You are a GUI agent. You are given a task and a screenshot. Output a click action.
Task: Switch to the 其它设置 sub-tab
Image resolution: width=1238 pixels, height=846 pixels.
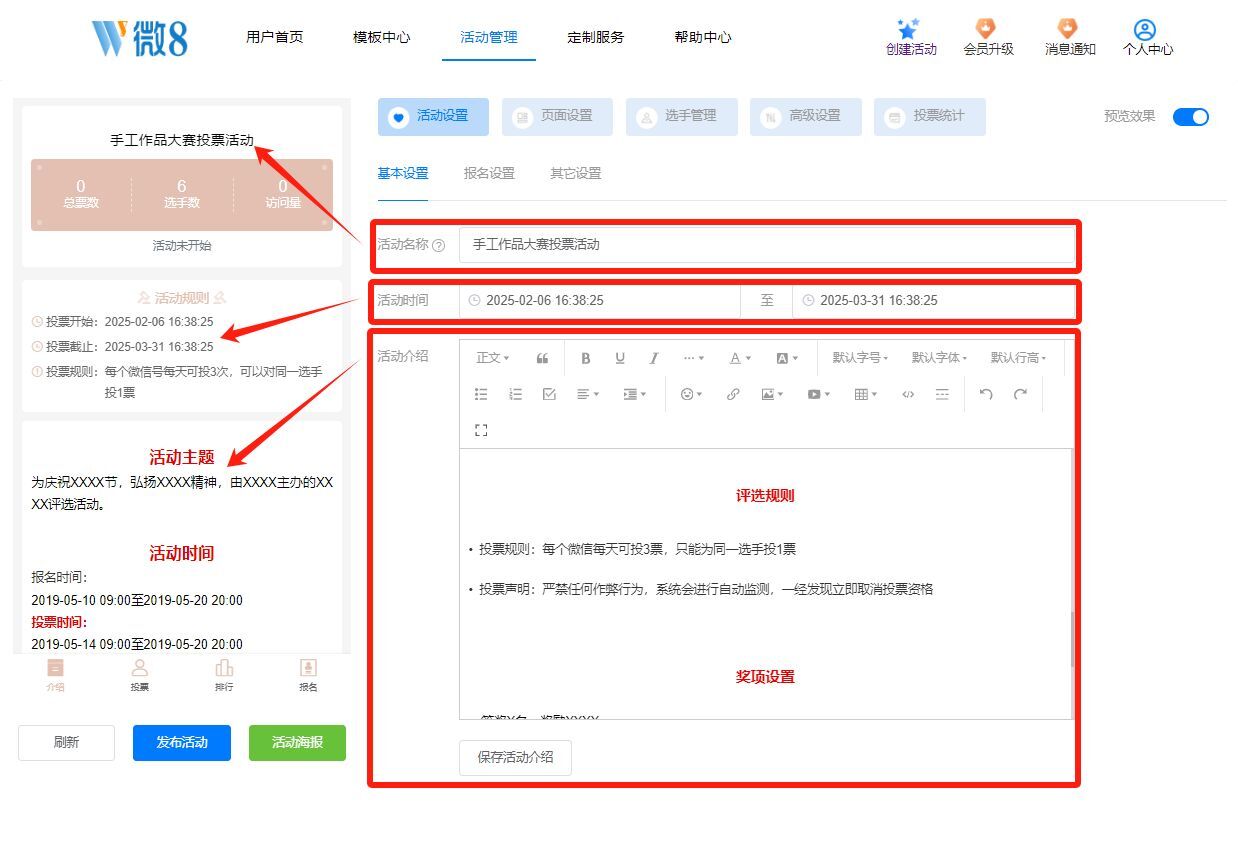(576, 174)
